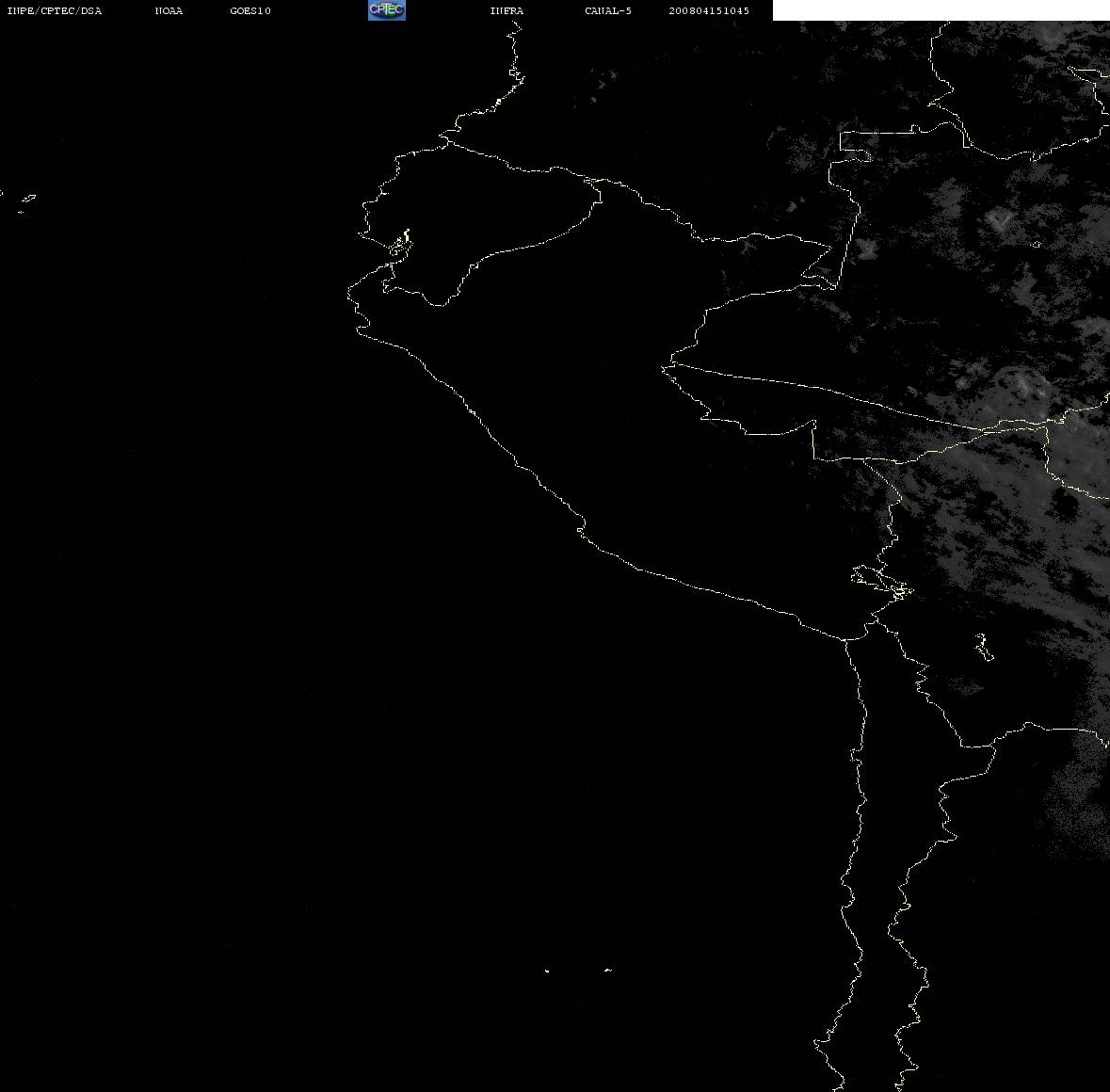Click the INPE/CPTEC/DSA header text
Image resolution: width=1110 pixels, height=1092 pixels.
tap(55, 10)
